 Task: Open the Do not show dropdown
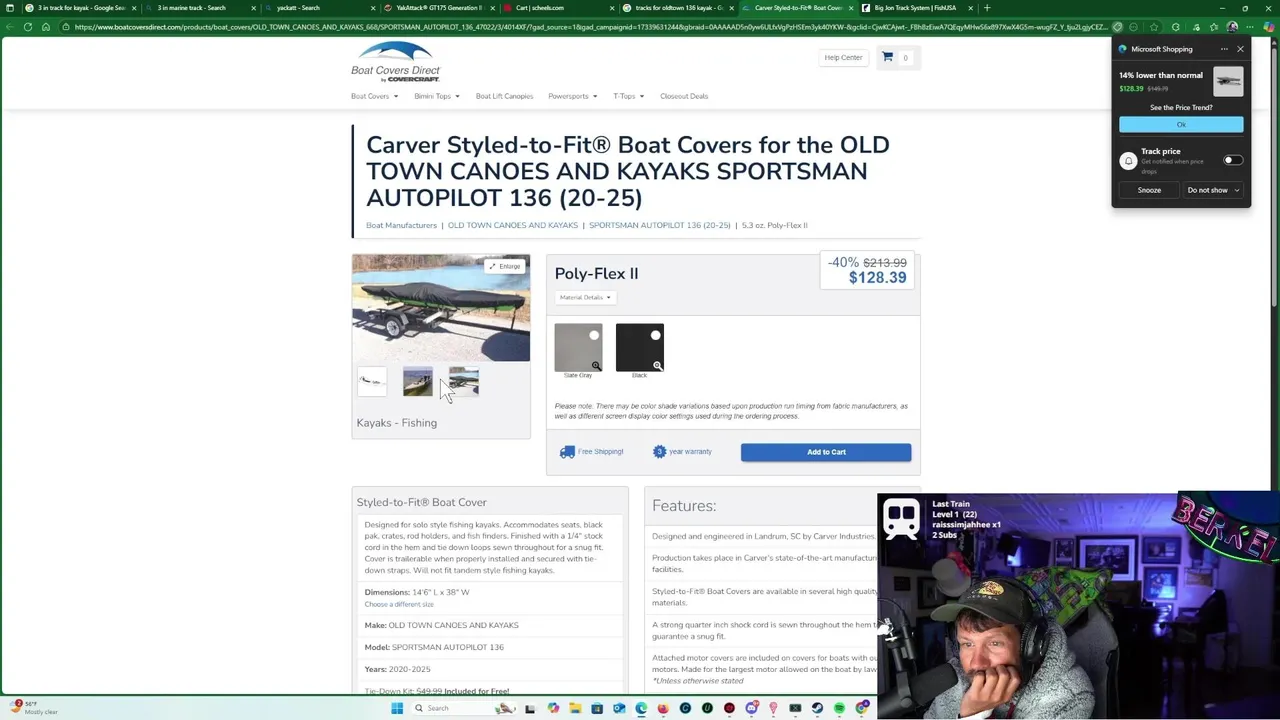pyautogui.click(x=1213, y=190)
